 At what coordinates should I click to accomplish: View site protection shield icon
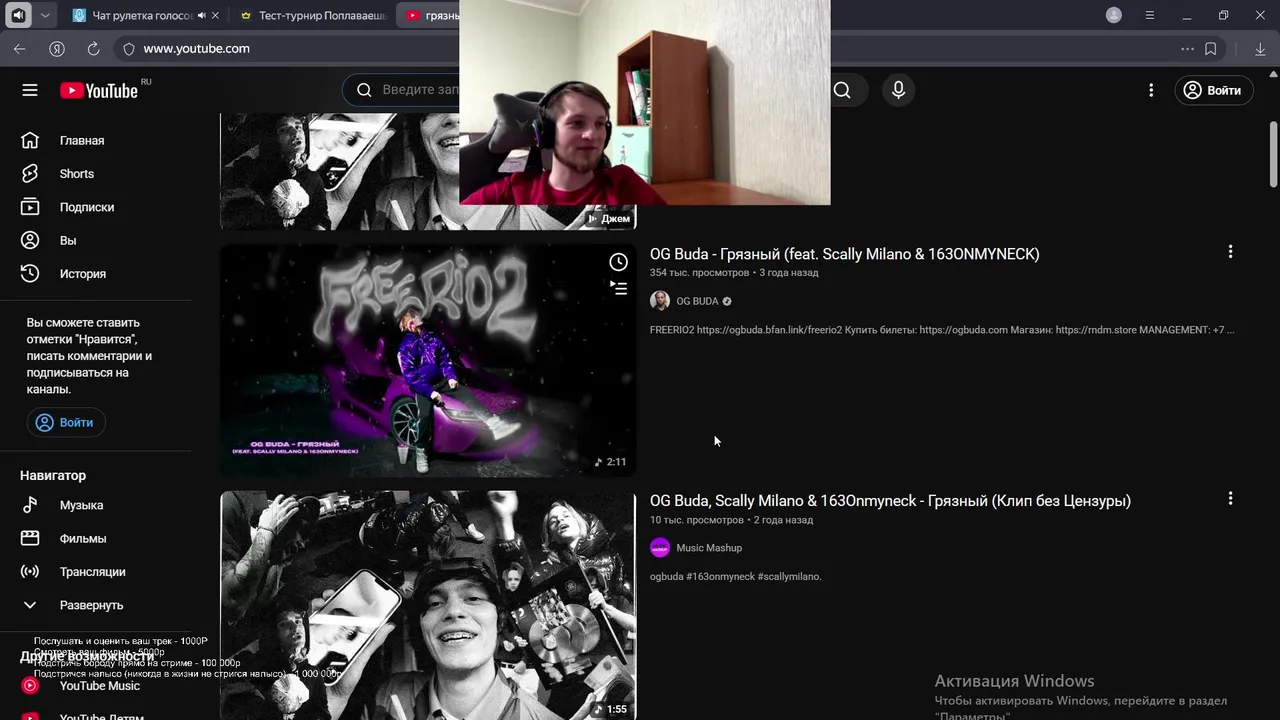[x=128, y=48]
